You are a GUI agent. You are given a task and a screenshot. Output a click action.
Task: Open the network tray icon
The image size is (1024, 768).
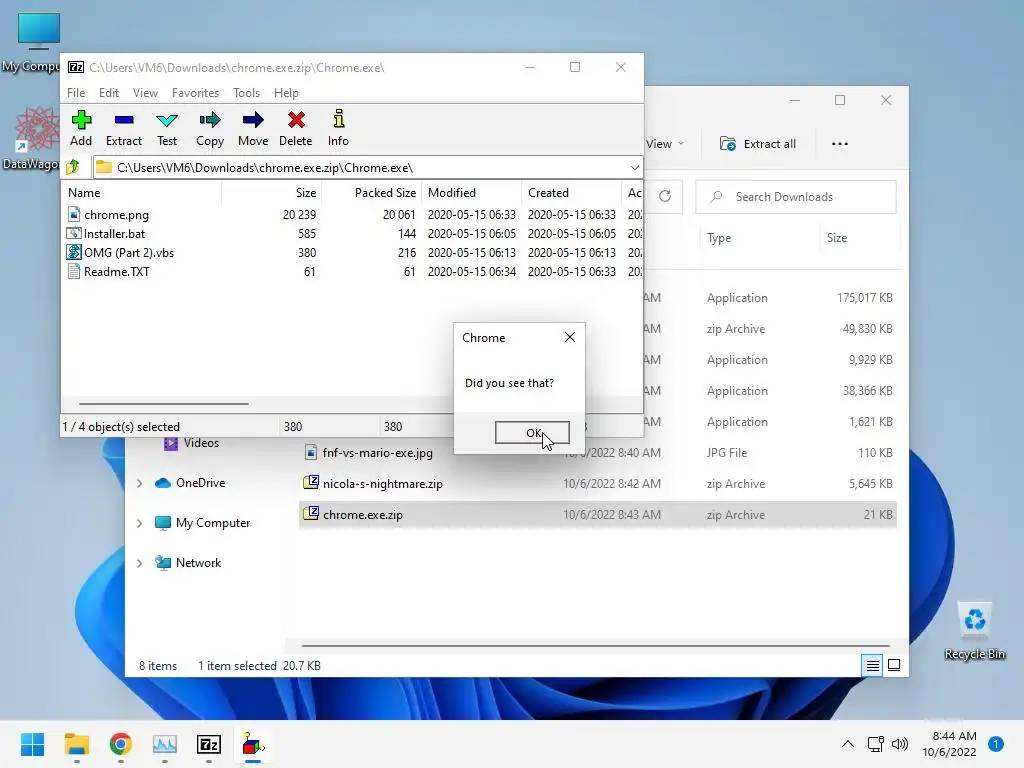click(876, 744)
